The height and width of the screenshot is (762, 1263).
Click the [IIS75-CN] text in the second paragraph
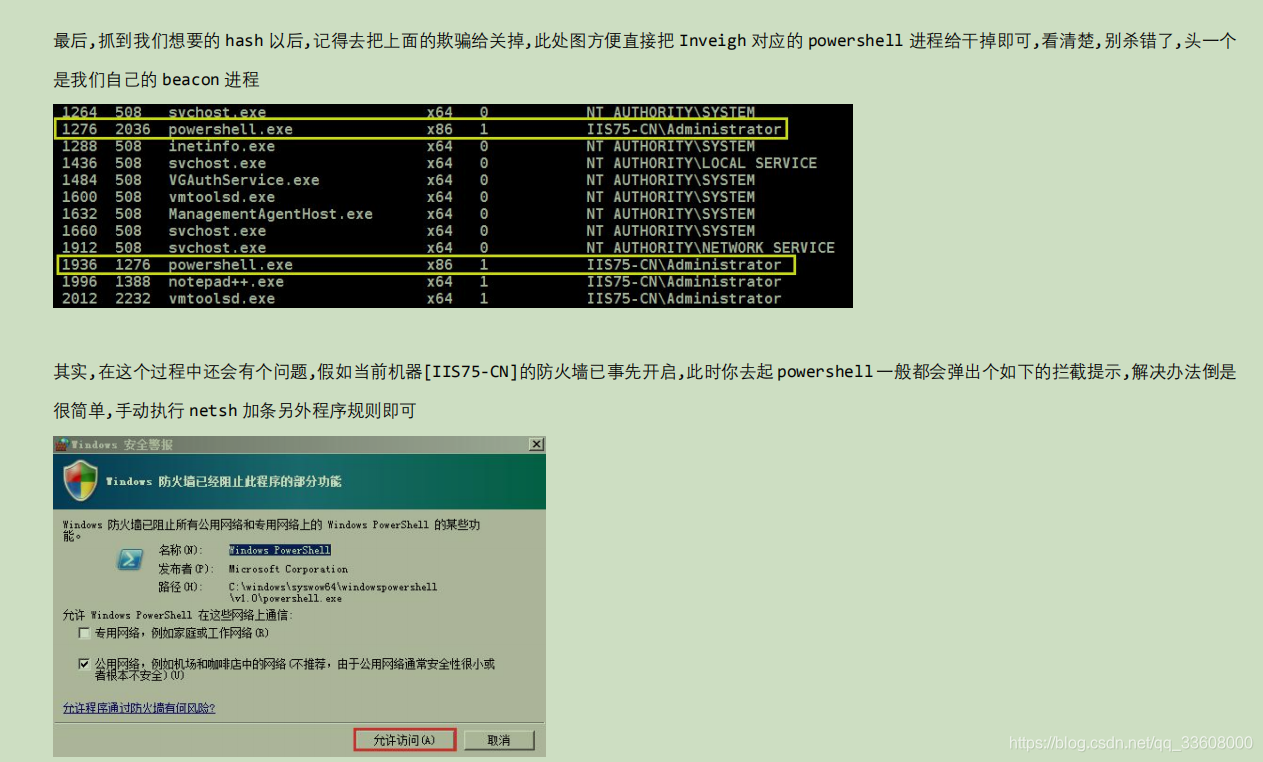[472, 372]
